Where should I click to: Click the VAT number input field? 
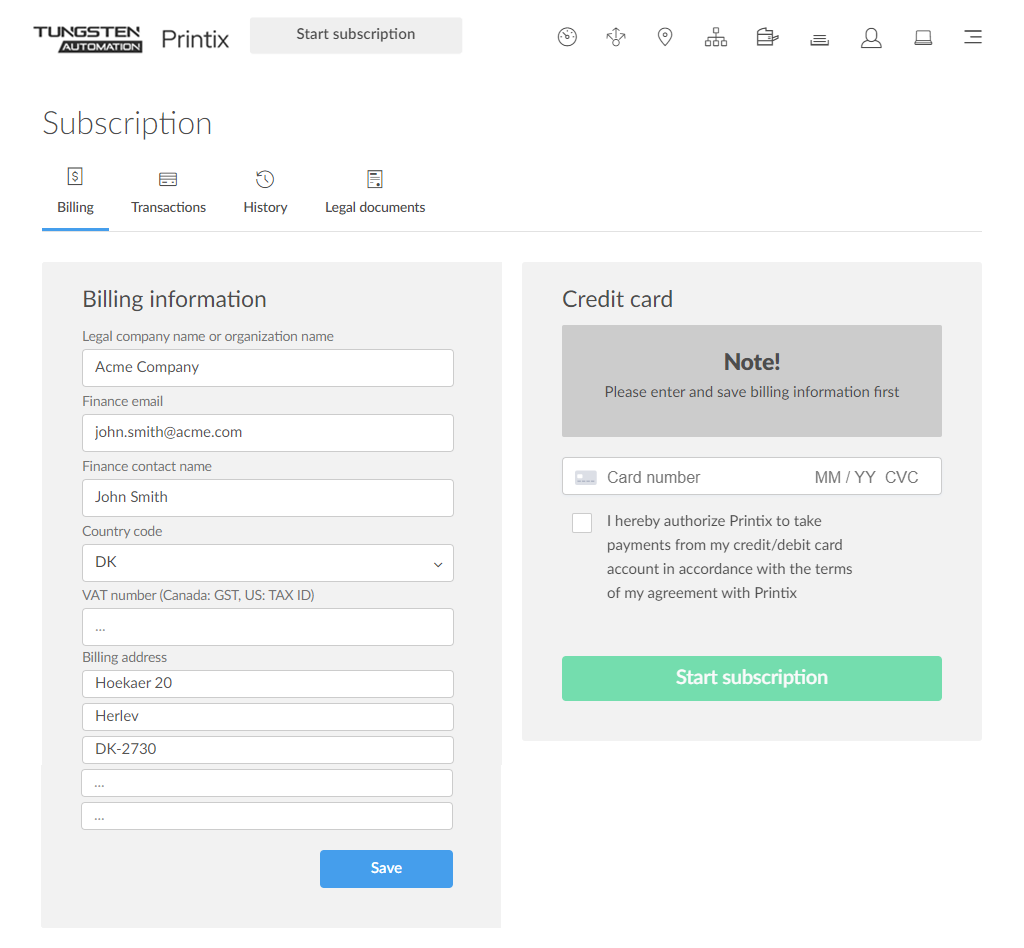pos(268,627)
